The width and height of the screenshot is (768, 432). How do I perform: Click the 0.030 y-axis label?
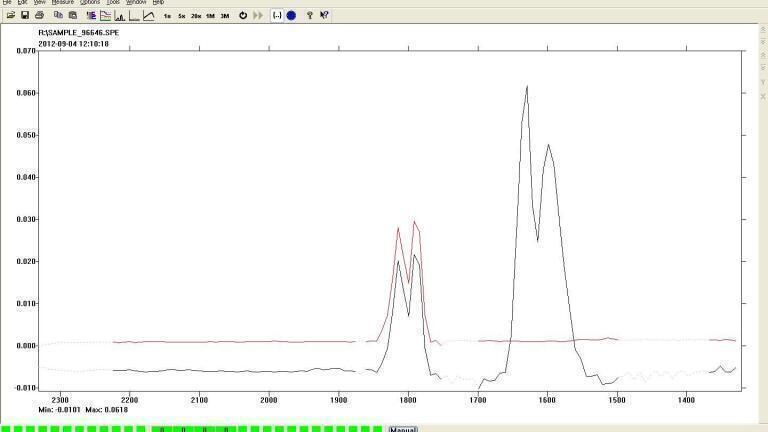click(26, 219)
